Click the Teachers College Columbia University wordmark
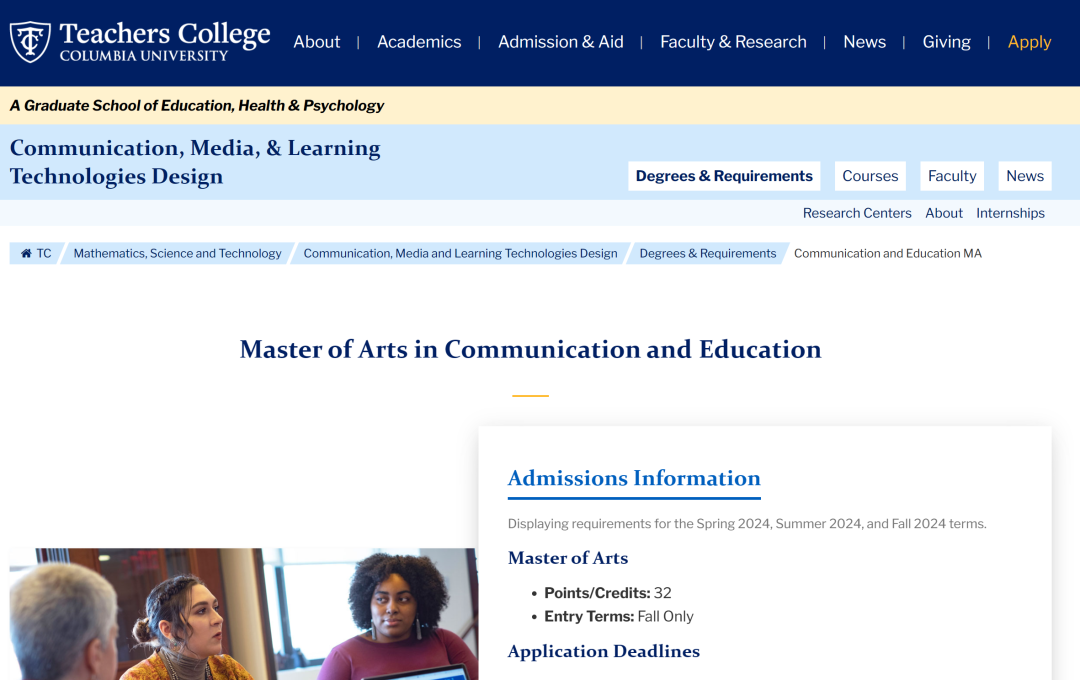Viewport: 1080px width, 680px height. tap(165, 41)
